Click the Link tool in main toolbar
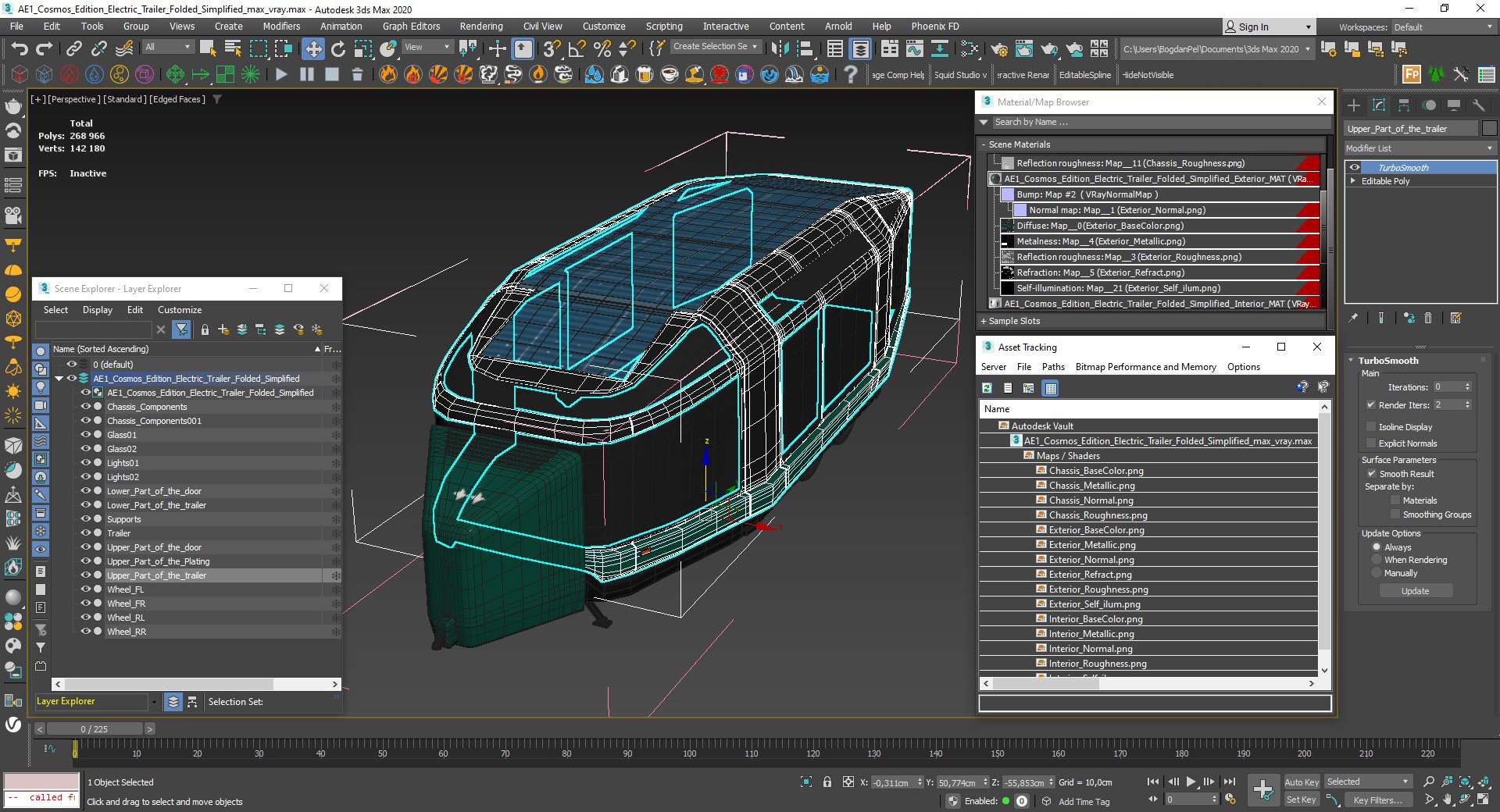 (x=73, y=49)
